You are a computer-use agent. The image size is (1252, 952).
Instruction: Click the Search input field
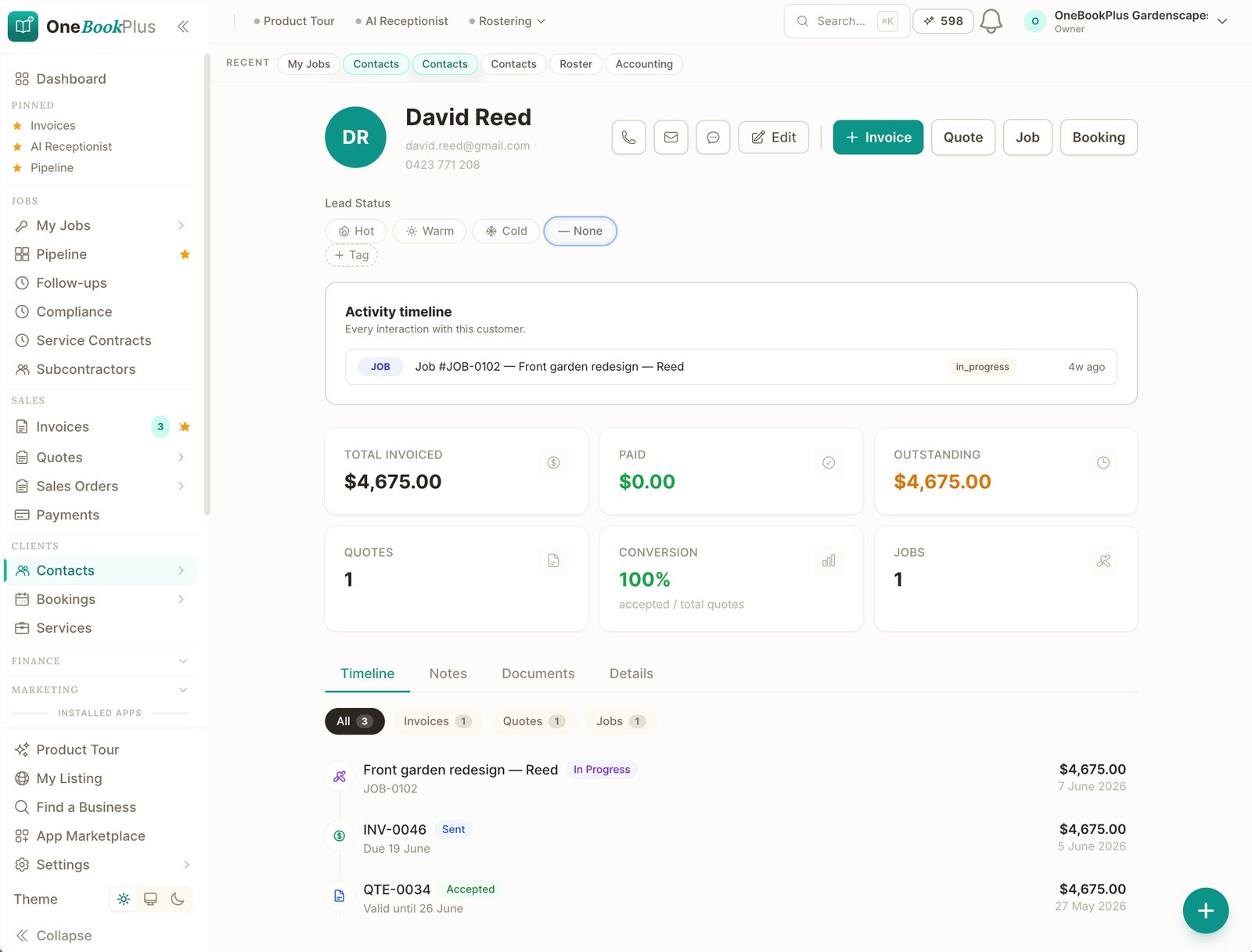click(847, 21)
